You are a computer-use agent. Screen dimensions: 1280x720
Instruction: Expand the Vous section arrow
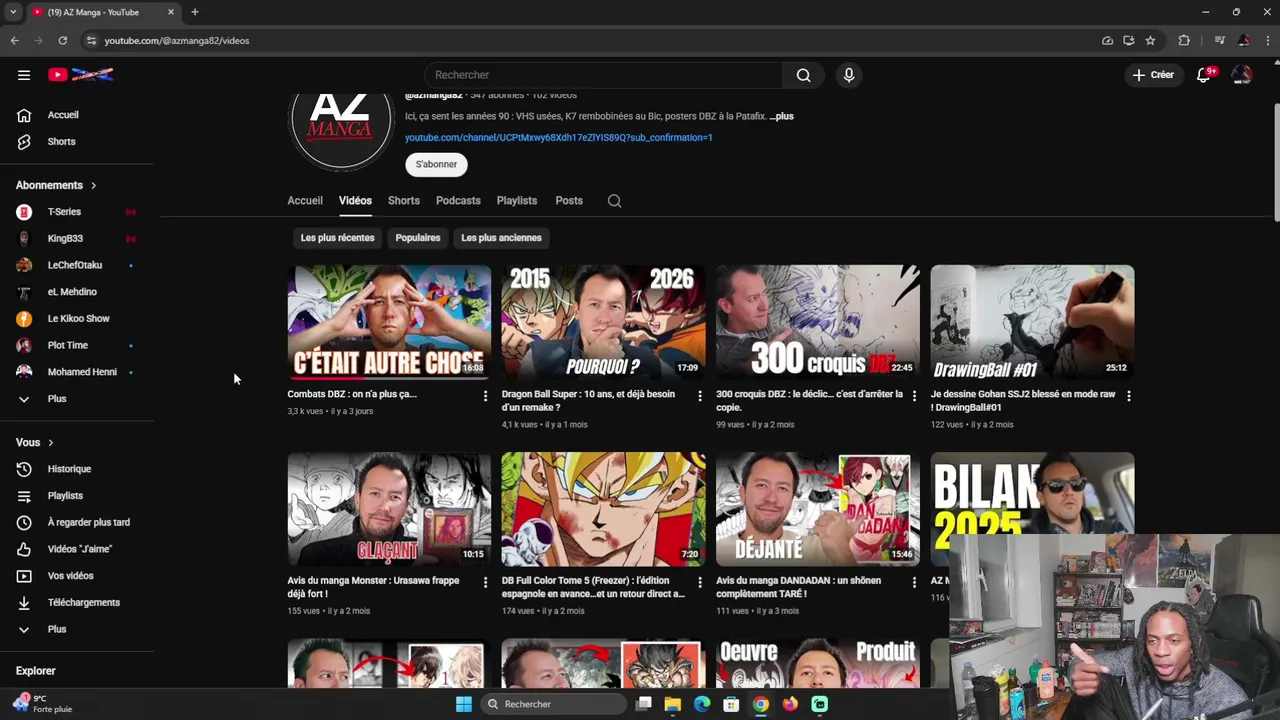51,443
